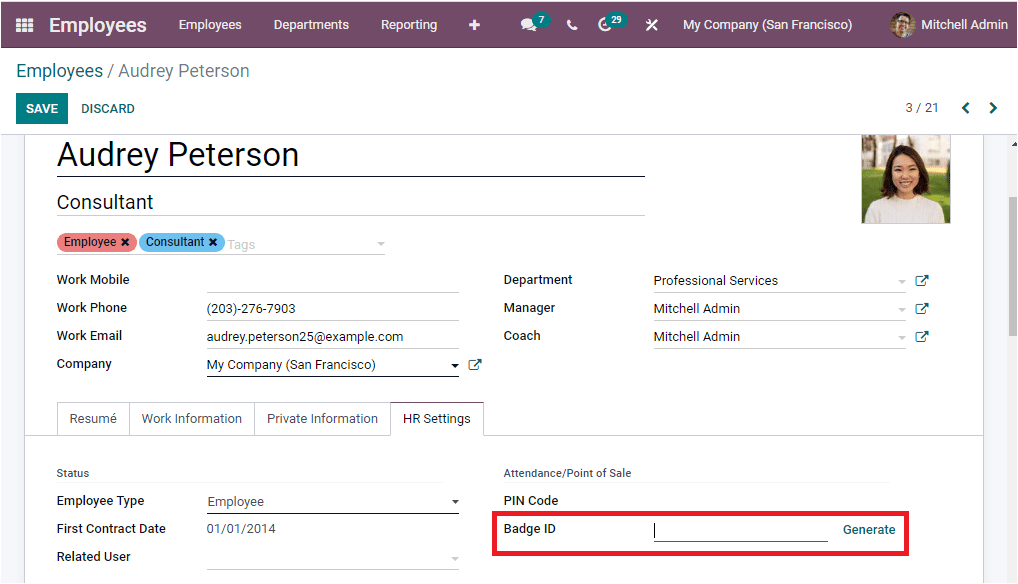Open Manager record via external link icon
Image resolution: width=1018 pixels, height=584 pixels.
(x=921, y=308)
